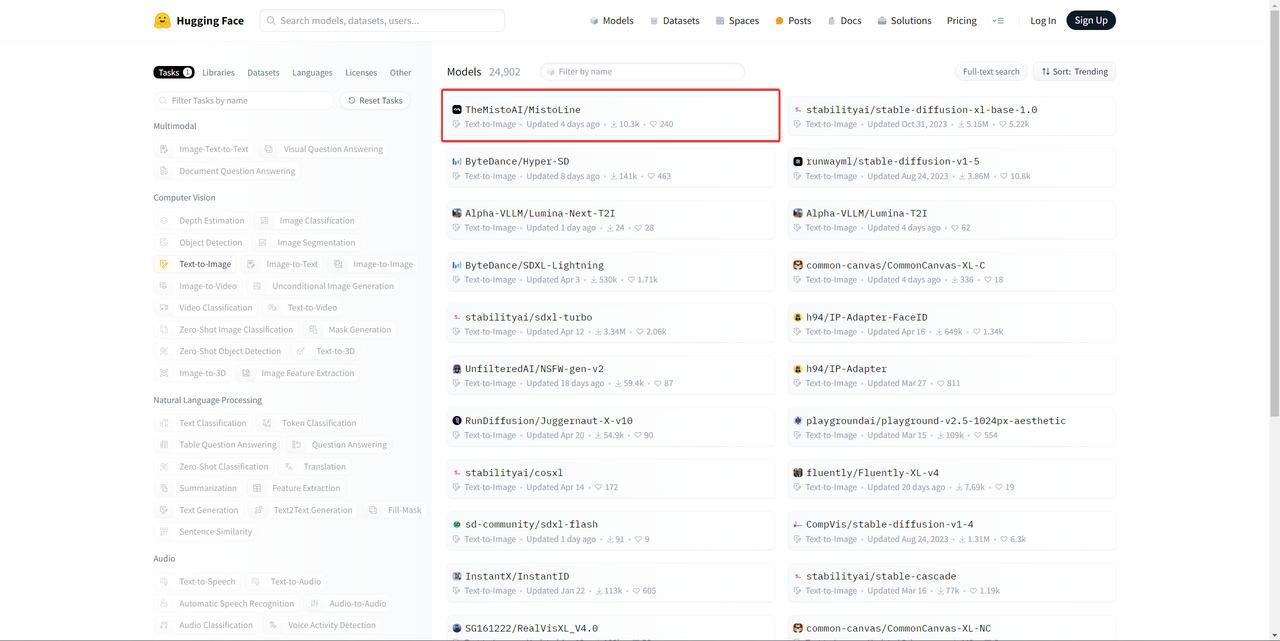This screenshot has width=1280, height=641.
Task: Switch to the Libraries filter tab
Action: click(x=218, y=73)
